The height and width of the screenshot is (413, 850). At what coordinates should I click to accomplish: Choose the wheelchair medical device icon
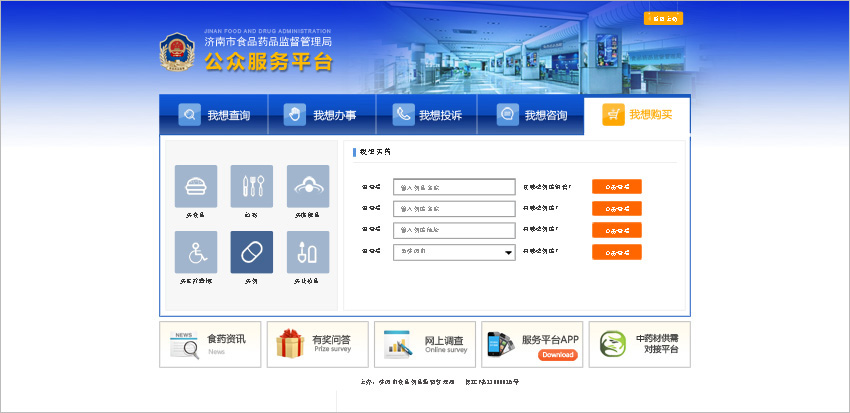195,252
